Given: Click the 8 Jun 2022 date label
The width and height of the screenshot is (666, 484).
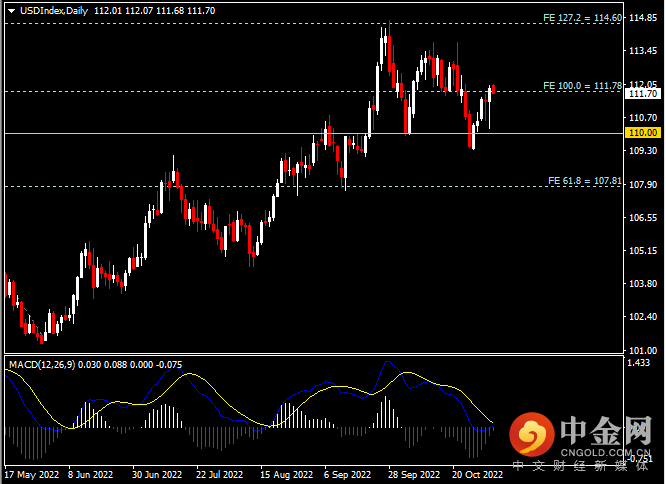Looking at the screenshot, I should tap(90, 475).
